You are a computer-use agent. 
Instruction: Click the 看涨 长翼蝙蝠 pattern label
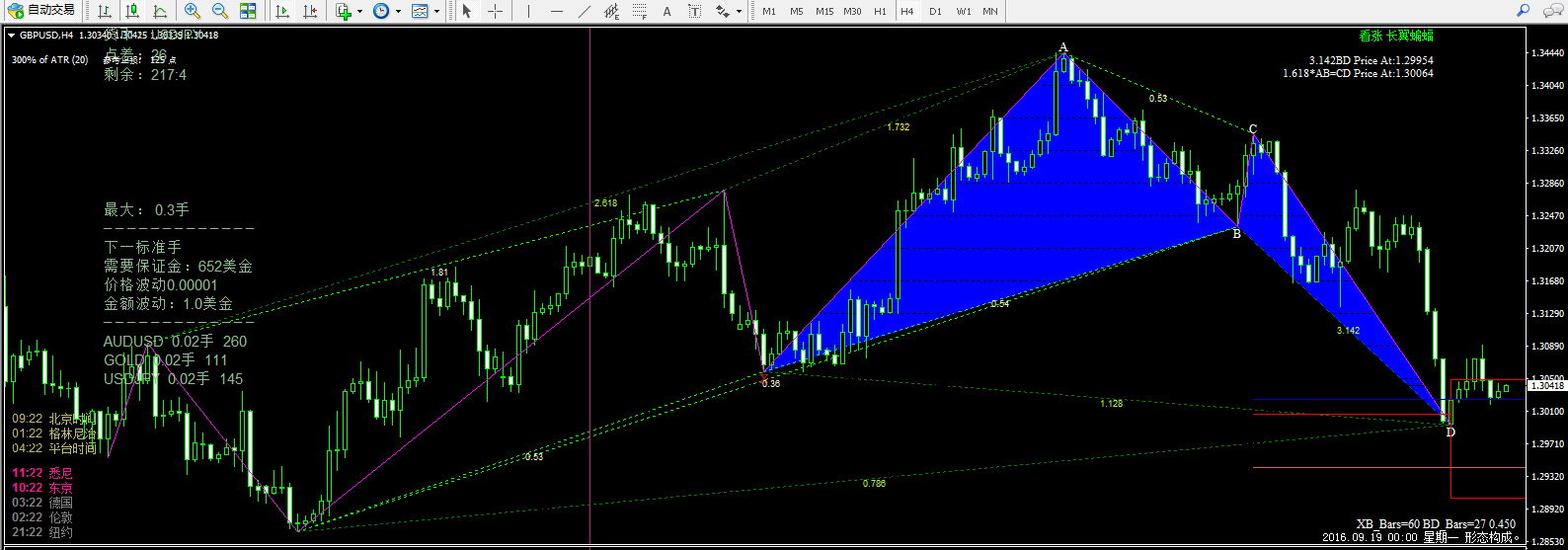pos(1396,36)
